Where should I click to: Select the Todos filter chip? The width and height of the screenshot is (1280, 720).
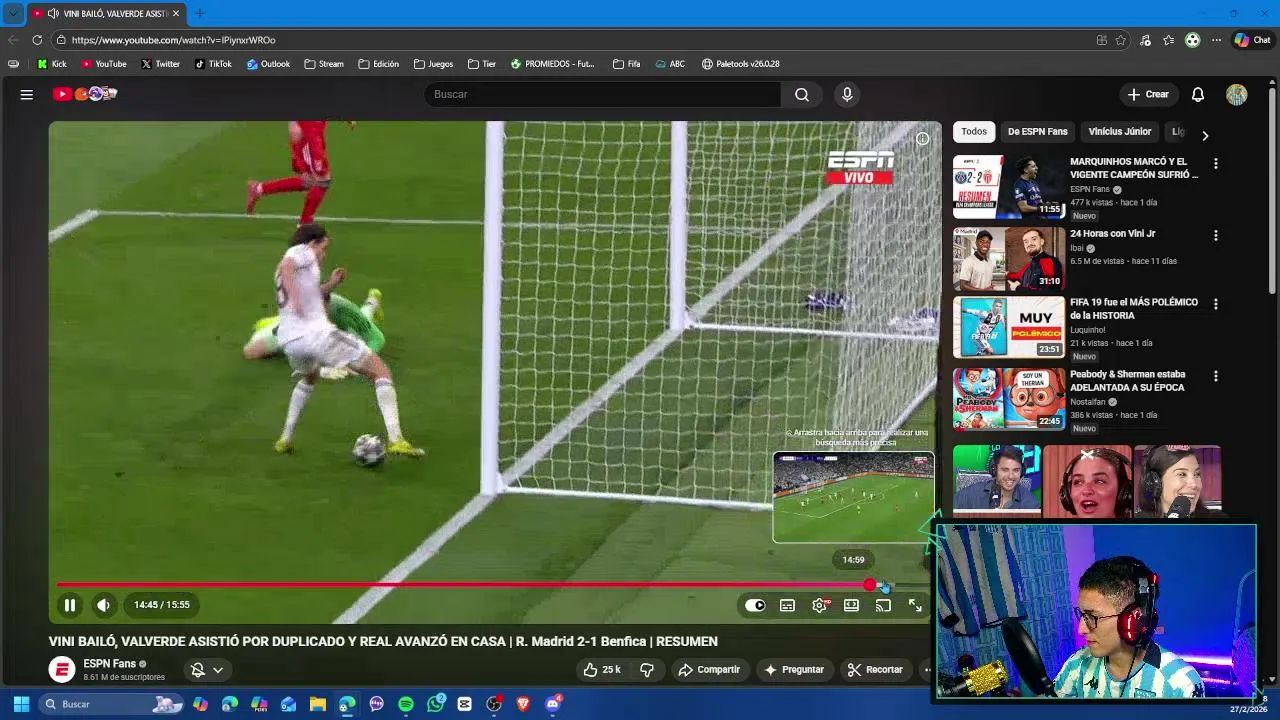974,131
